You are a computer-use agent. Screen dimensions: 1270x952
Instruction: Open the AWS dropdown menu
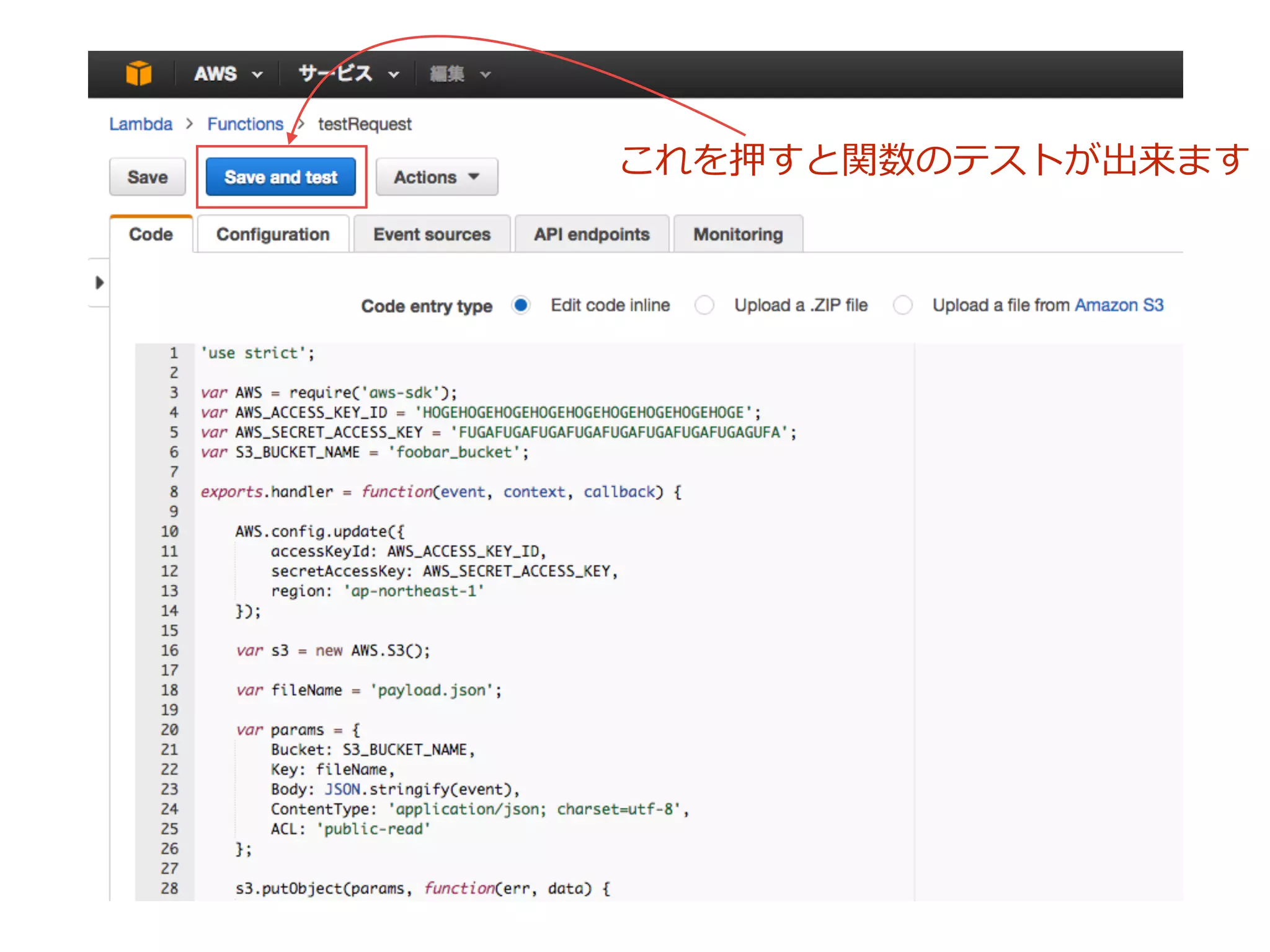click(x=227, y=74)
